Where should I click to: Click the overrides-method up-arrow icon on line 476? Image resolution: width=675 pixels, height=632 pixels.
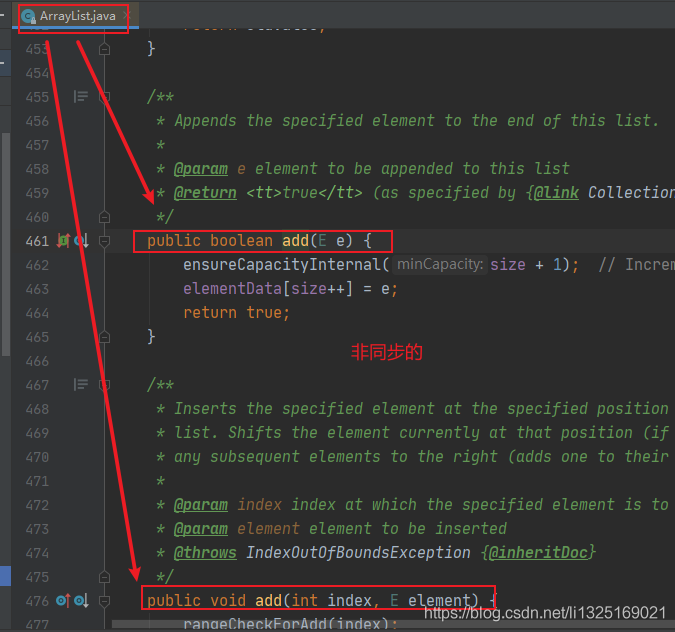pos(63,601)
